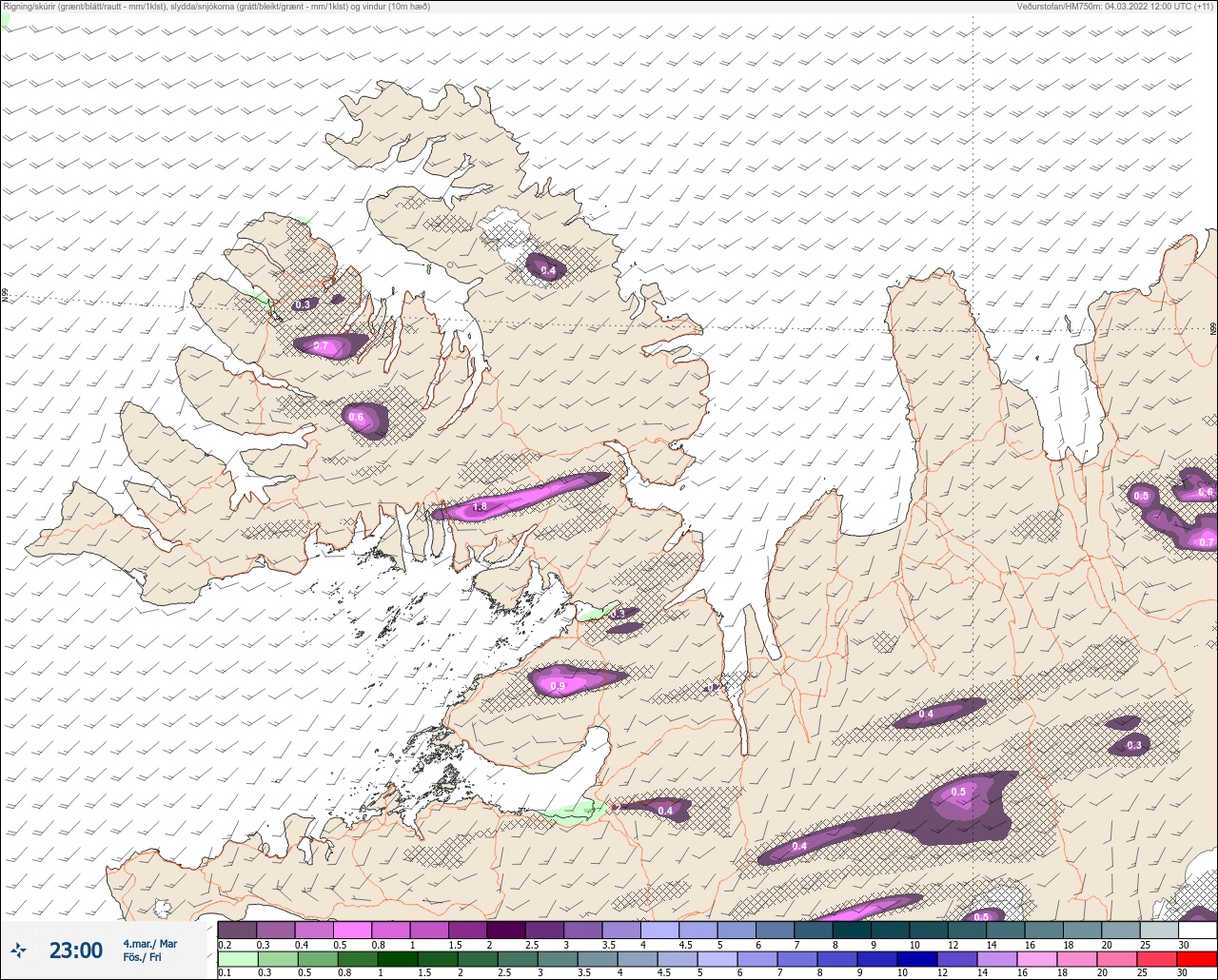Pick the light grey swatch labeled 25, snow legend
The height and width of the screenshot is (980, 1218).
click(x=1159, y=930)
